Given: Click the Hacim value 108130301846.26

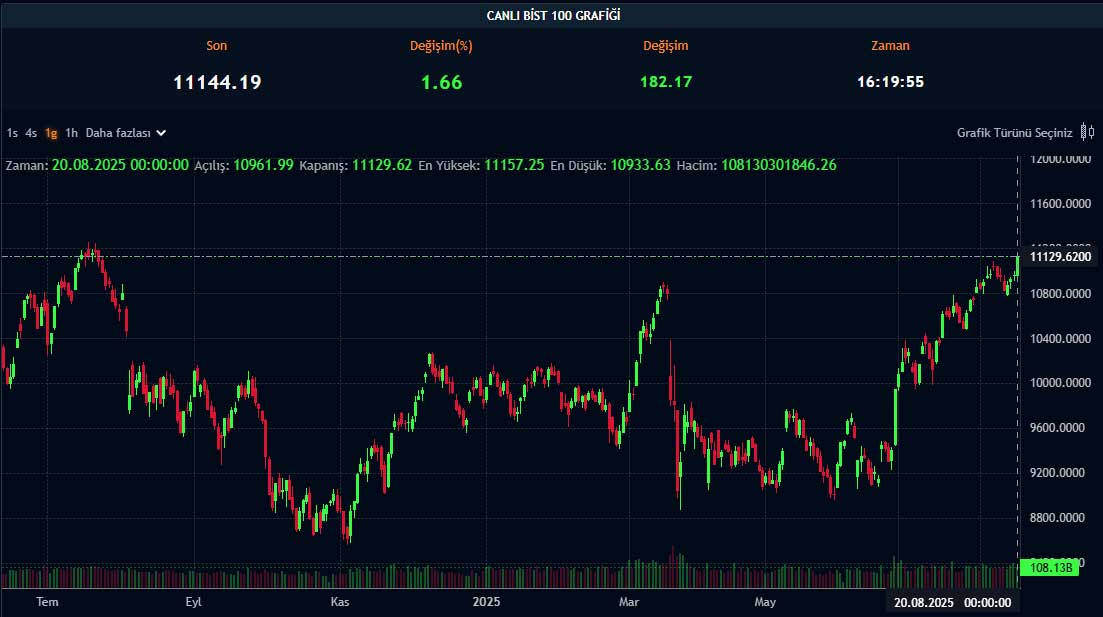Looking at the screenshot, I should tap(779, 165).
